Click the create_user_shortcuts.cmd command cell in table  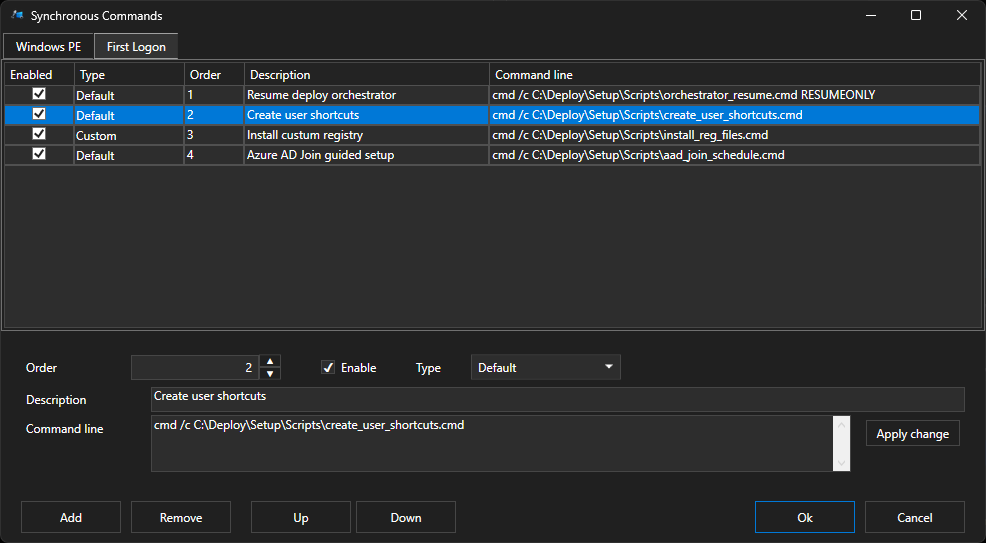coord(734,115)
